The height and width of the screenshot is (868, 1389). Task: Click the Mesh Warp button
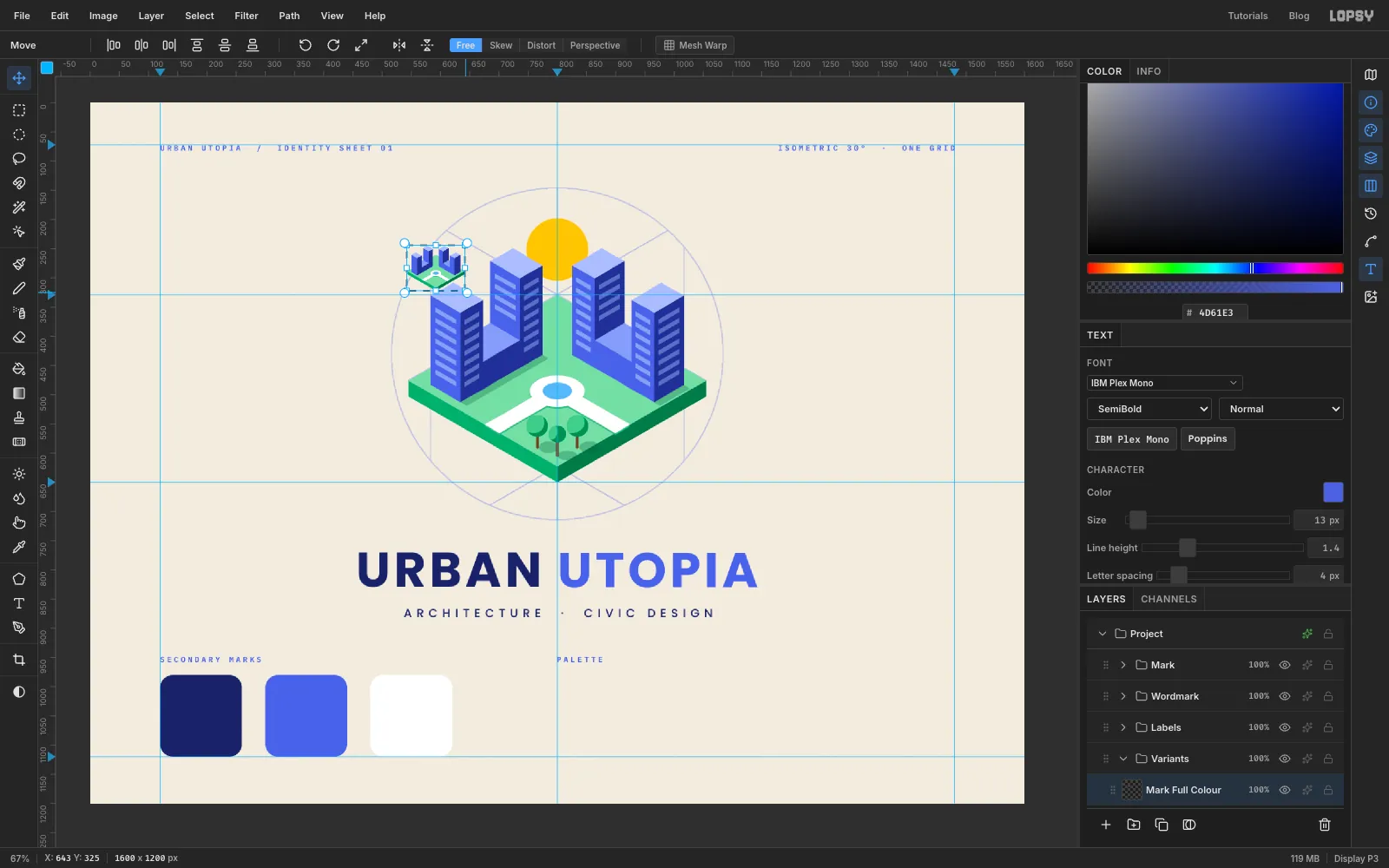[694, 45]
